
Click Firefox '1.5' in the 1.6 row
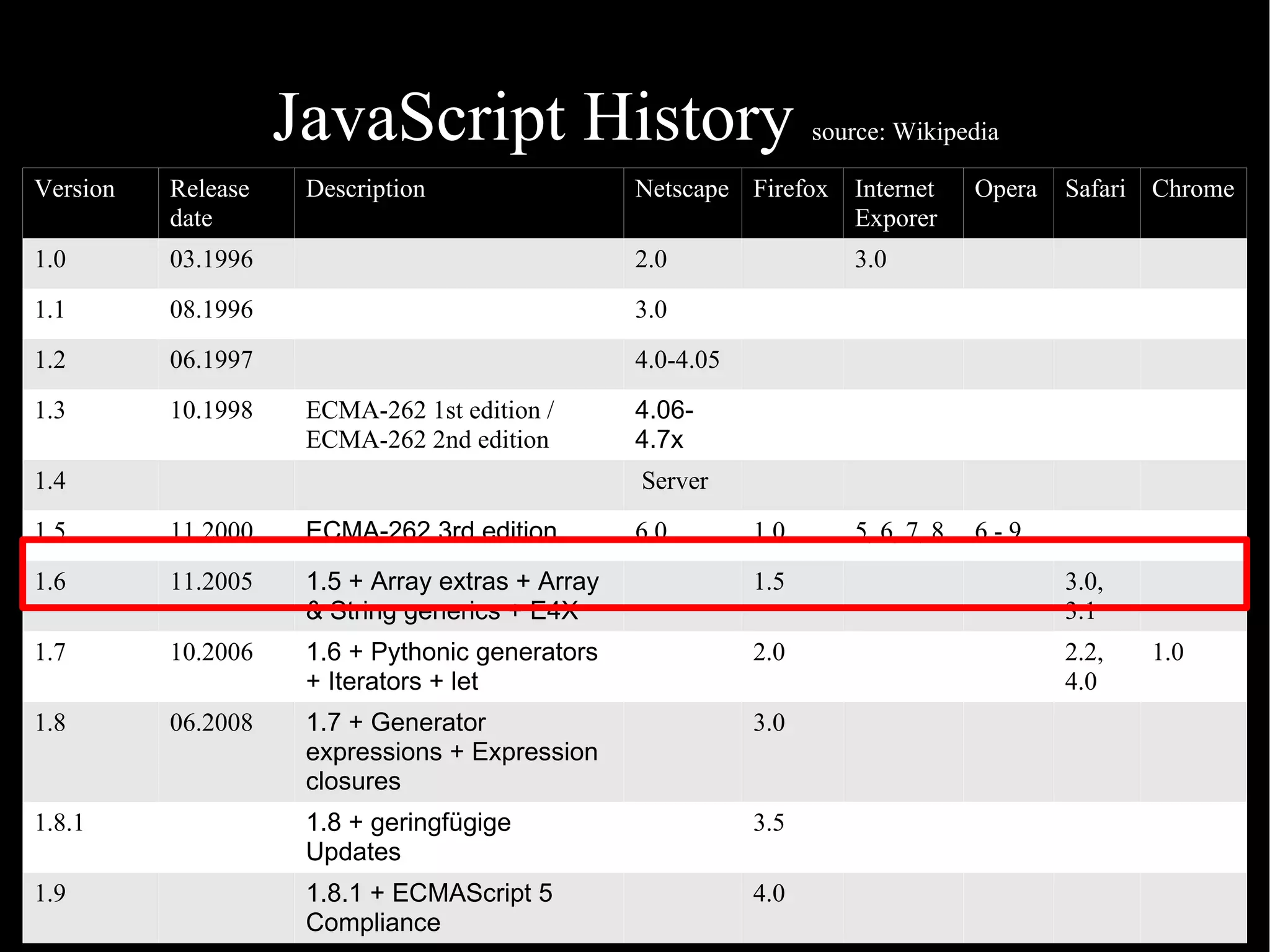[768, 582]
